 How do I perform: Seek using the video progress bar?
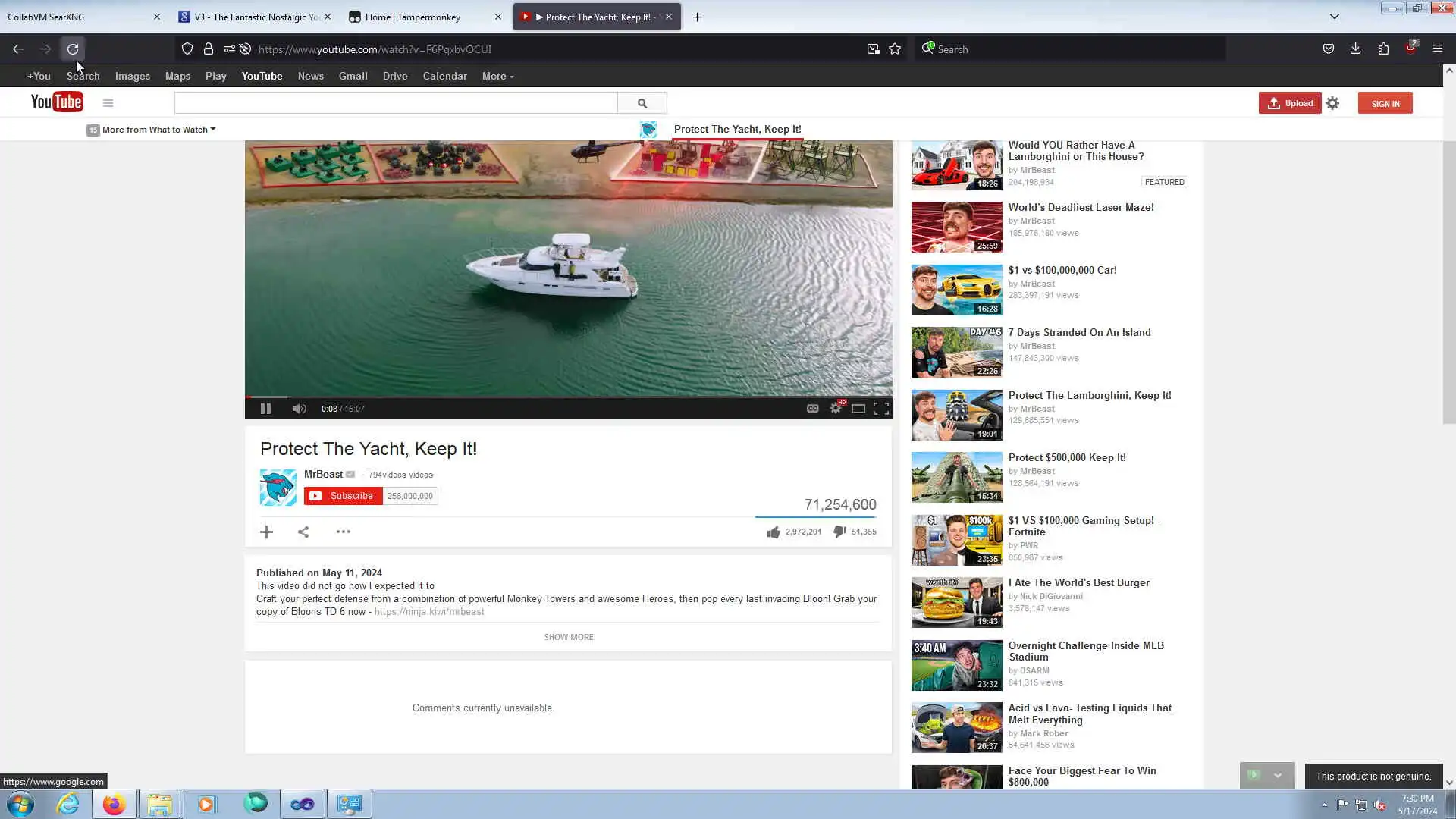[x=569, y=397]
